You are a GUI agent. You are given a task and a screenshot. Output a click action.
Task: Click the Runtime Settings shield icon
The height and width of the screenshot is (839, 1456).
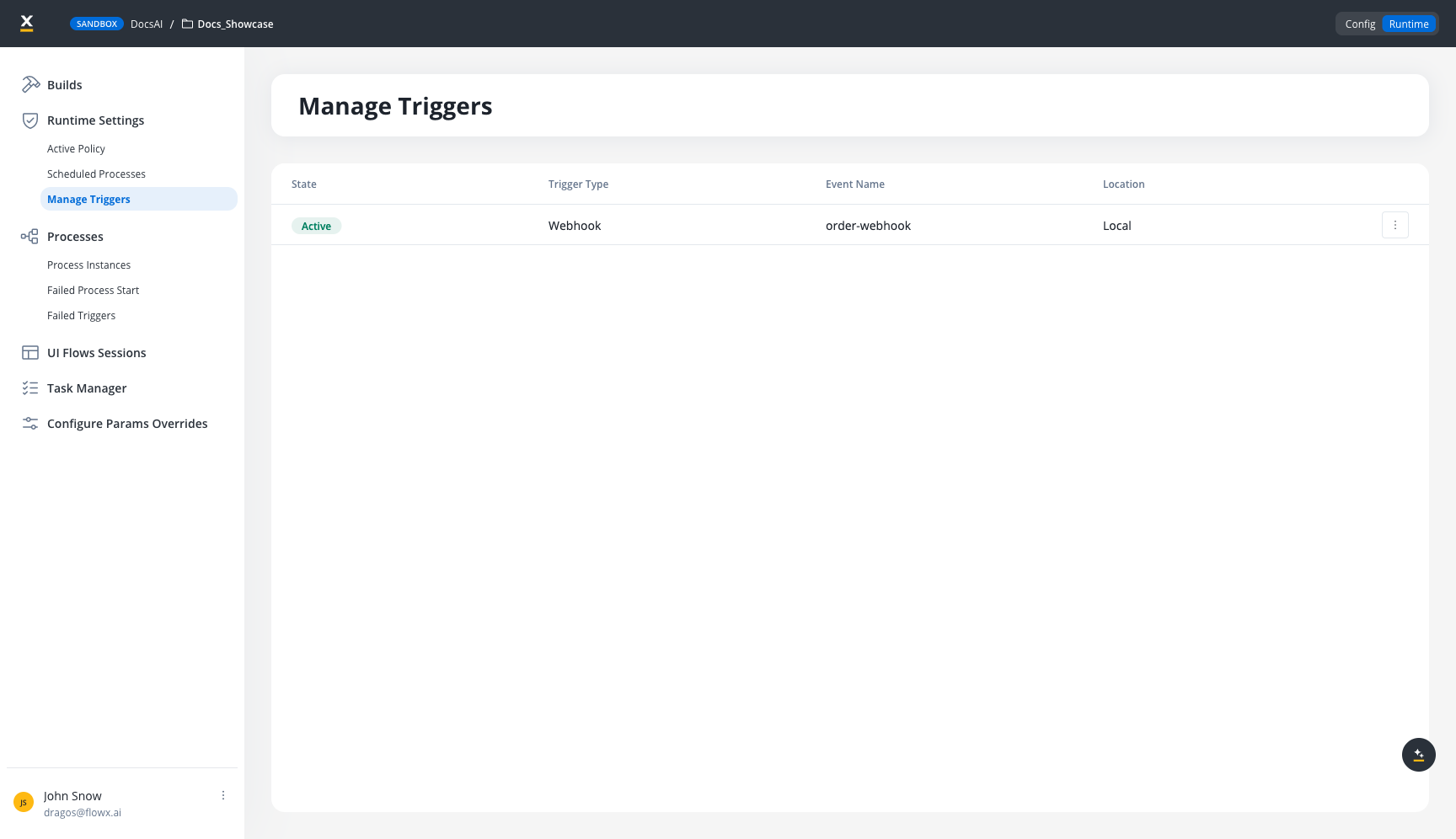click(x=30, y=120)
